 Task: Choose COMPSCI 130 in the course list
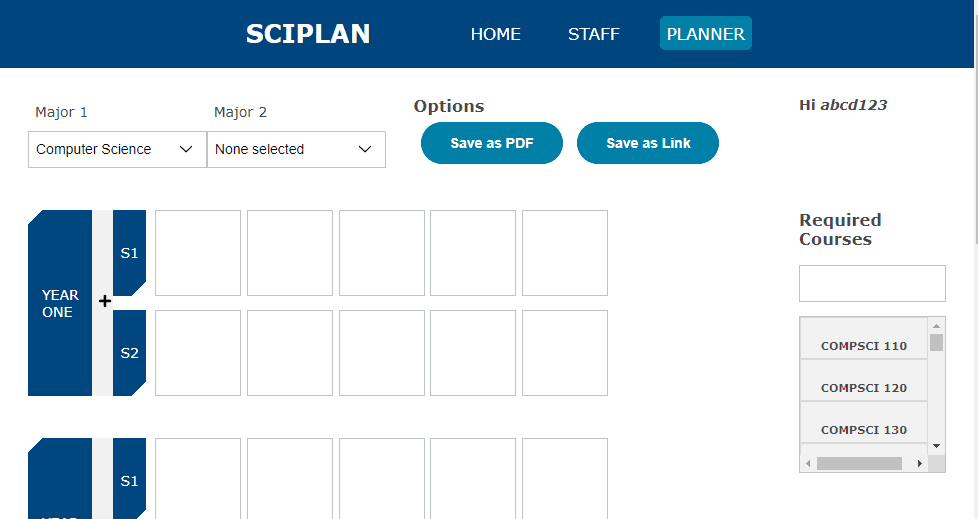click(864, 429)
